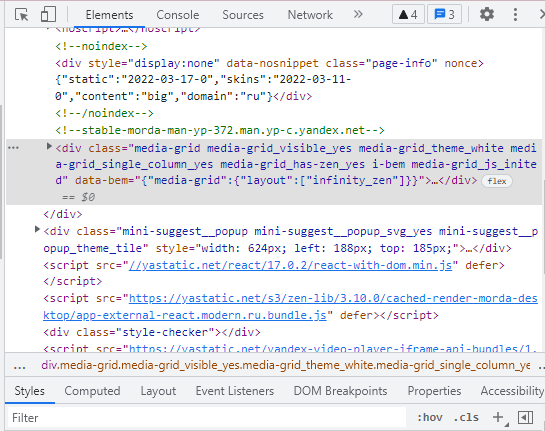Click the left breadcrumb overflow ellipsis
Viewport: 545px width, 431px height.
[19, 366]
